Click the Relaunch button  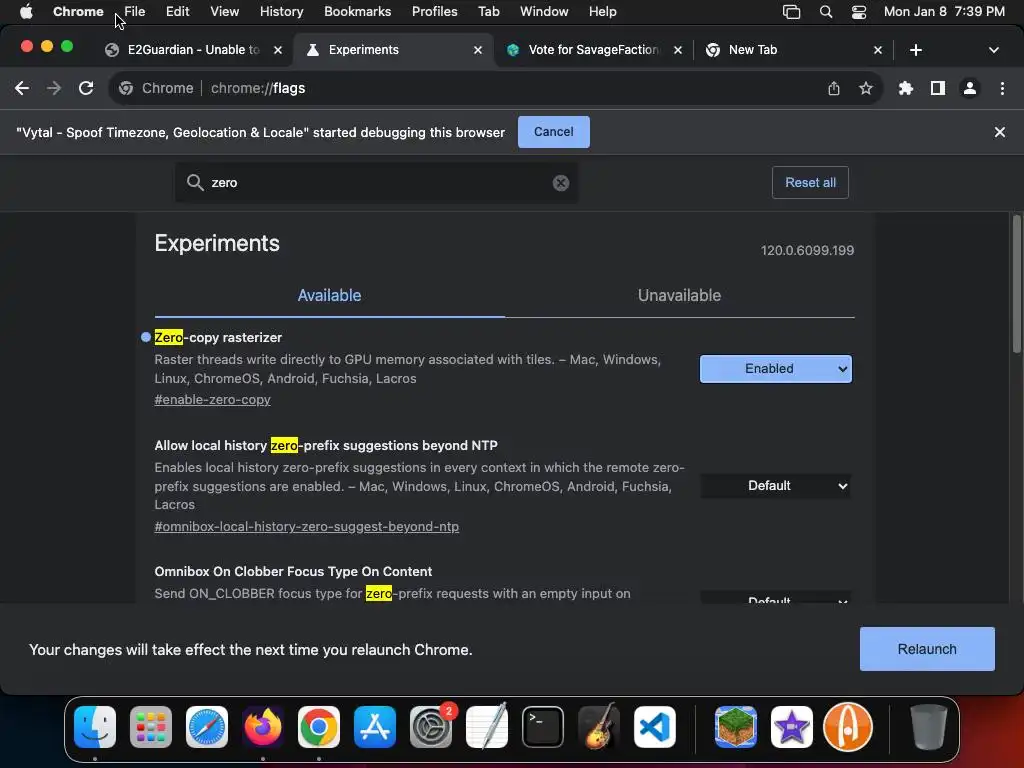click(x=927, y=649)
